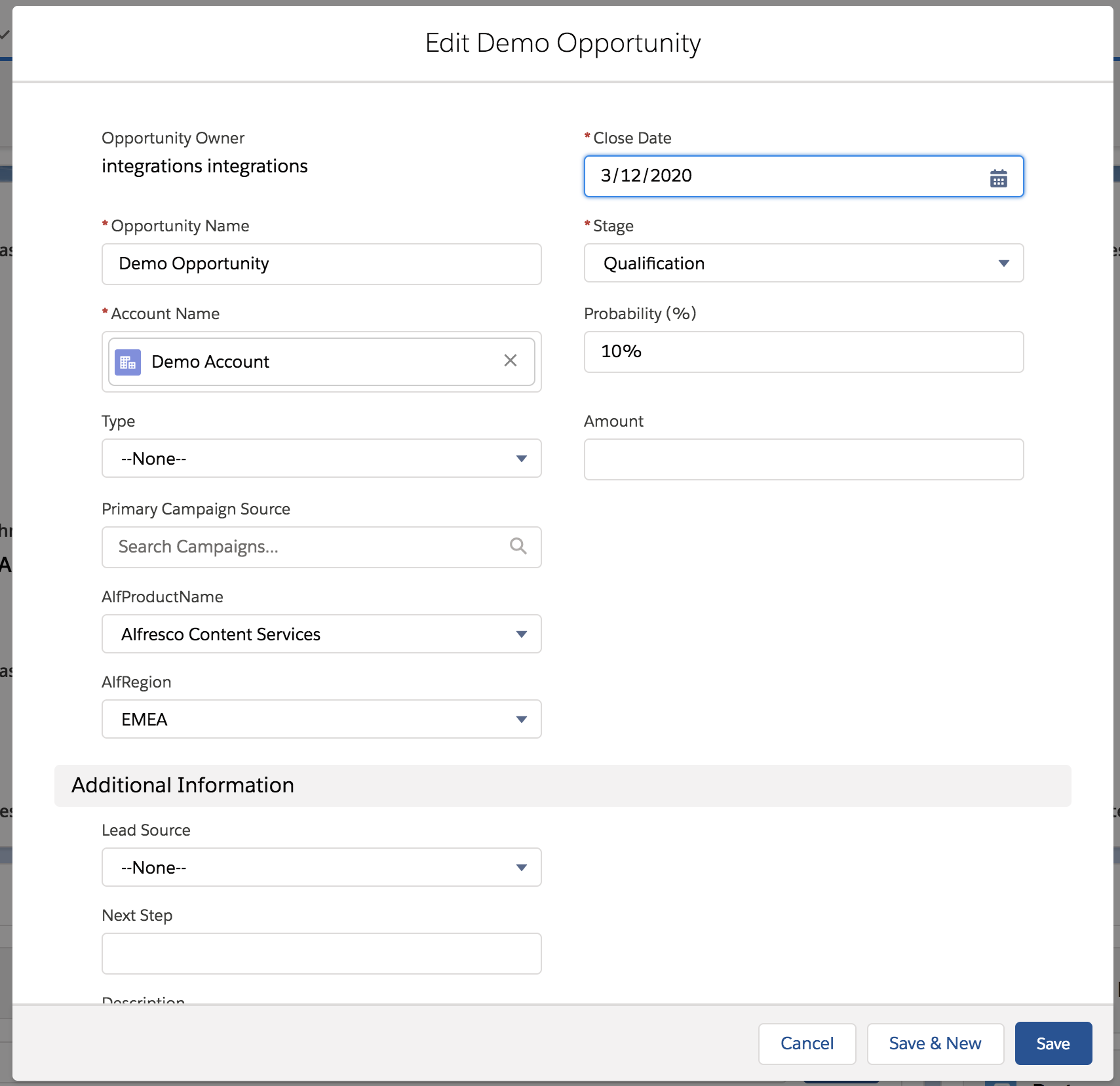Click the Amount field
Viewport: 1120px width, 1086px height.
[803, 459]
